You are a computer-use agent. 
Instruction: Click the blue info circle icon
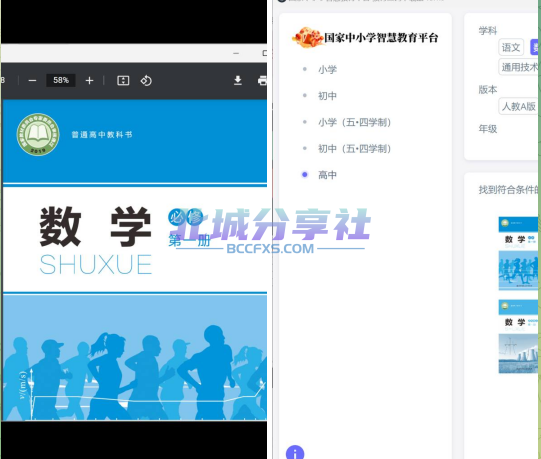[x=295, y=453]
